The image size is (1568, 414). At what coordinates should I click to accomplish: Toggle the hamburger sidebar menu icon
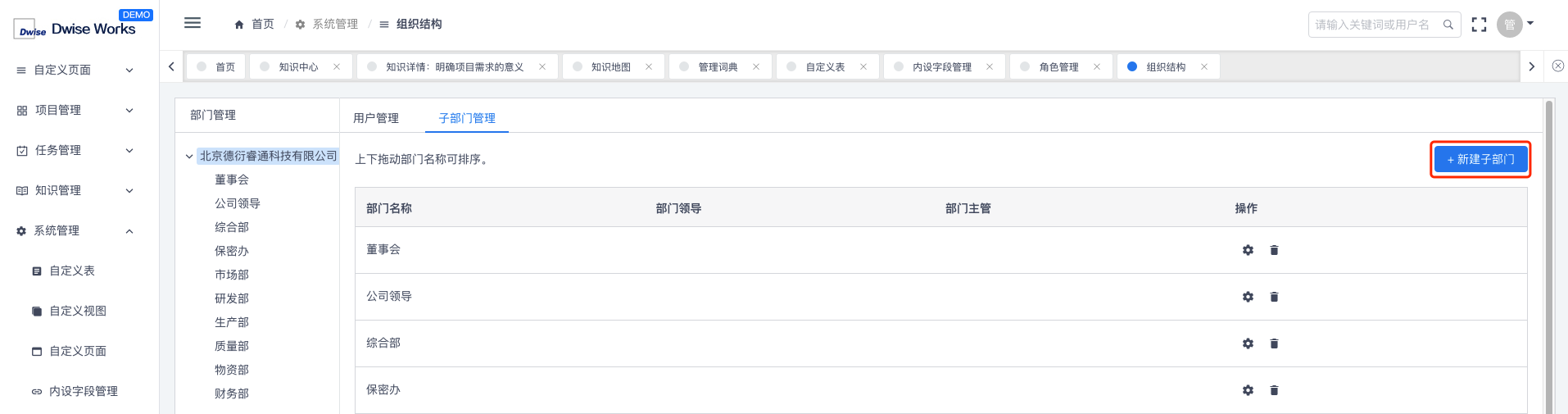click(x=193, y=23)
